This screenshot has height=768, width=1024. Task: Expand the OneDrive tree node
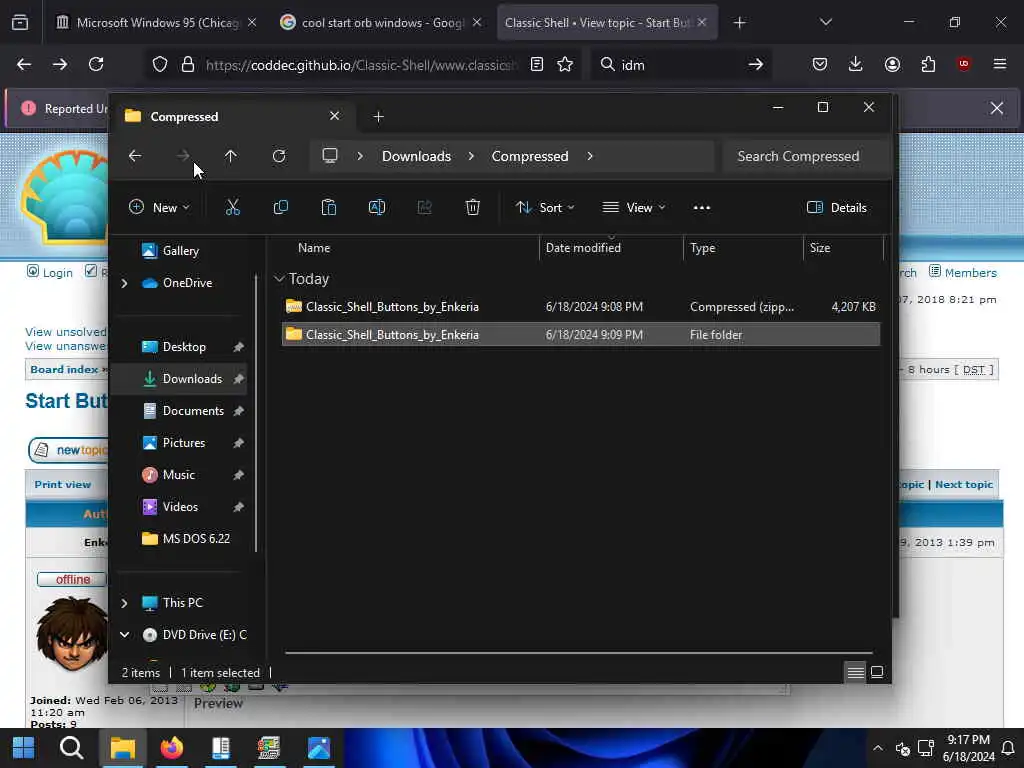click(124, 283)
